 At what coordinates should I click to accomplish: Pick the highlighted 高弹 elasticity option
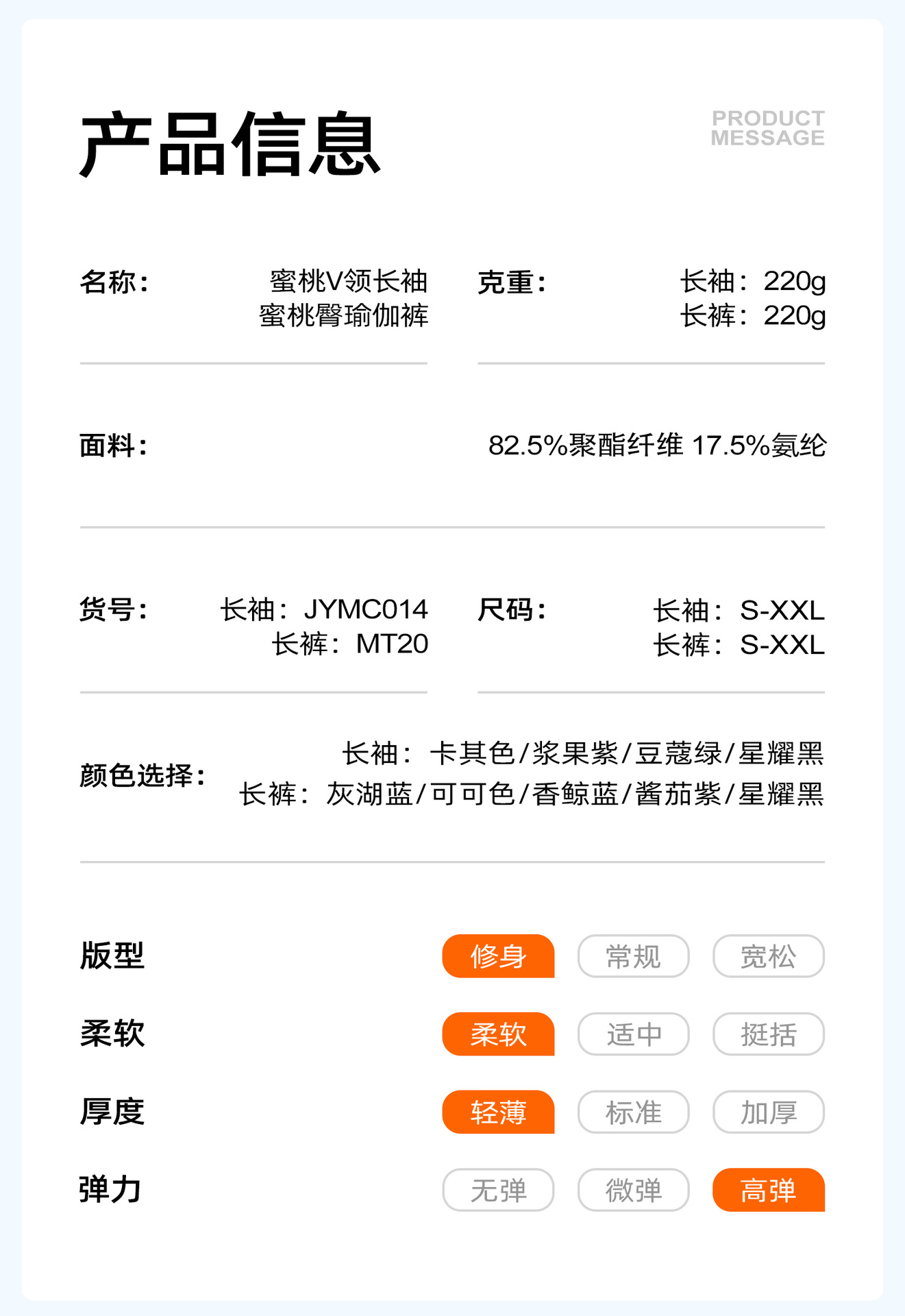click(768, 1191)
